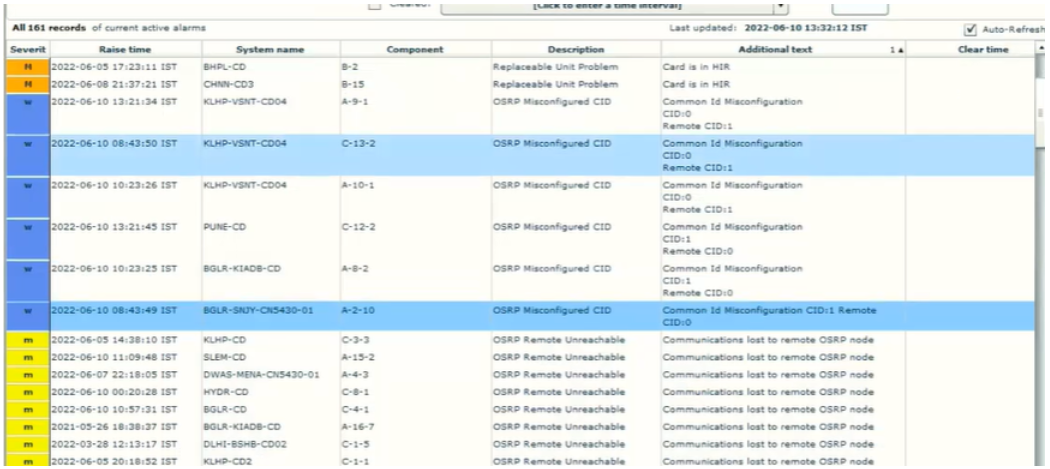The height and width of the screenshot is (469, 1050).
Task: Click the blue severity badge for PUNE-CD
Action: [x=27, y=238]
